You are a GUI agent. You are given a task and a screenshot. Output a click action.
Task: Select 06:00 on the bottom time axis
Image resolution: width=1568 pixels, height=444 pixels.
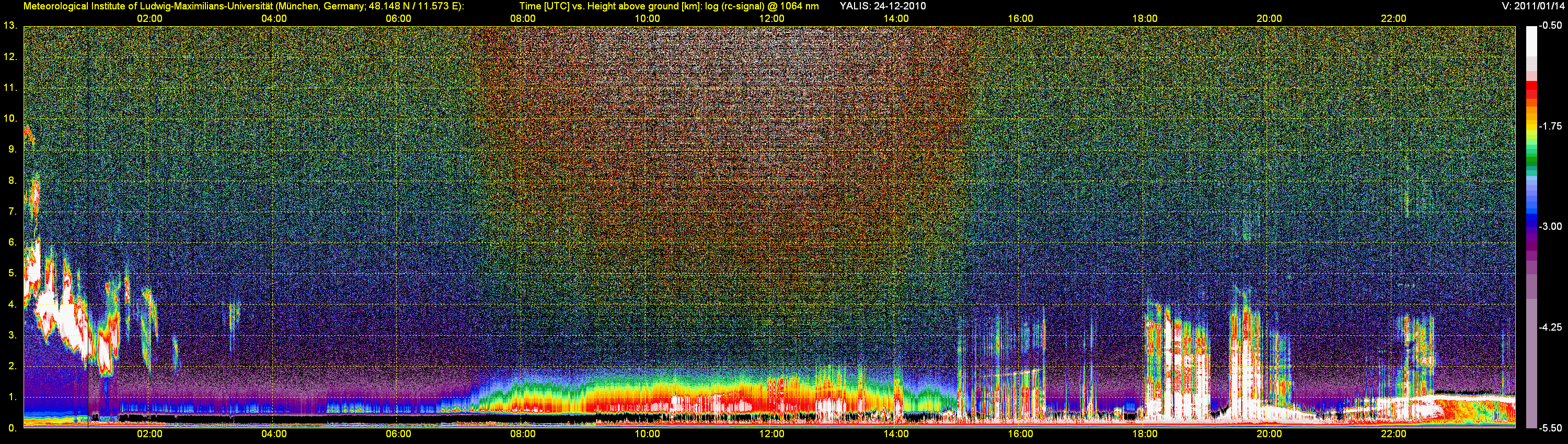pos(398,434)
